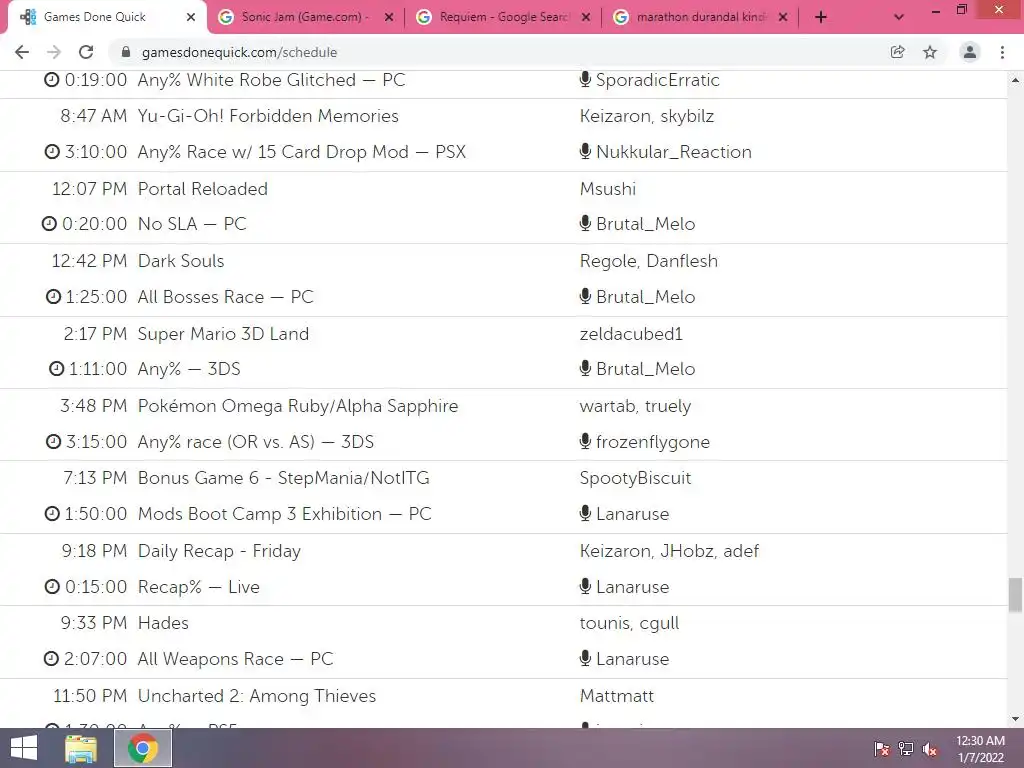
Task: Click the clock icon beside 2:07:00
Action: [x=51, y=658]
